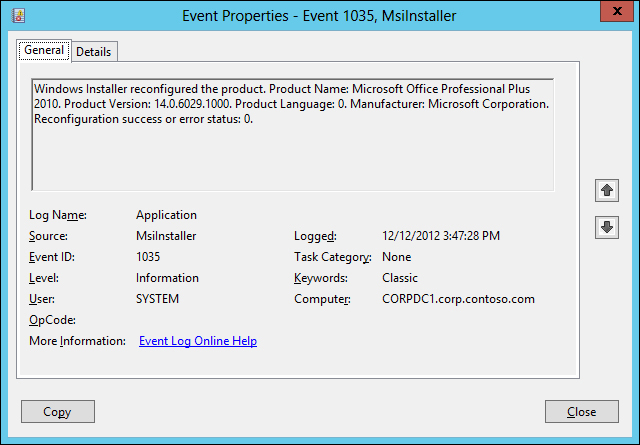Show the previous event with the up arrow

point(607,190)
